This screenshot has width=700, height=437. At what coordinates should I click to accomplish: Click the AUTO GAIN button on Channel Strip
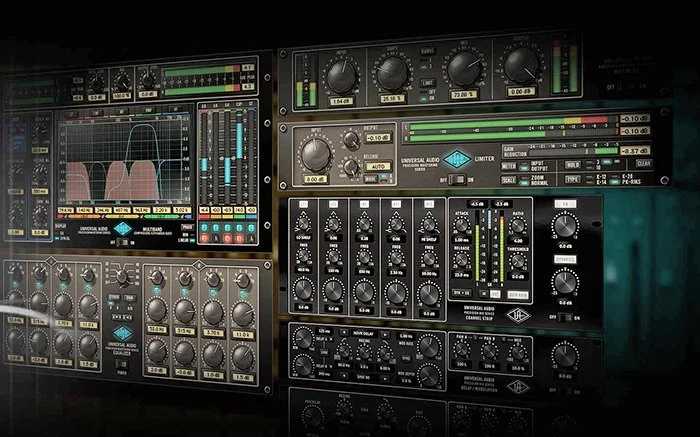[517, 295]
